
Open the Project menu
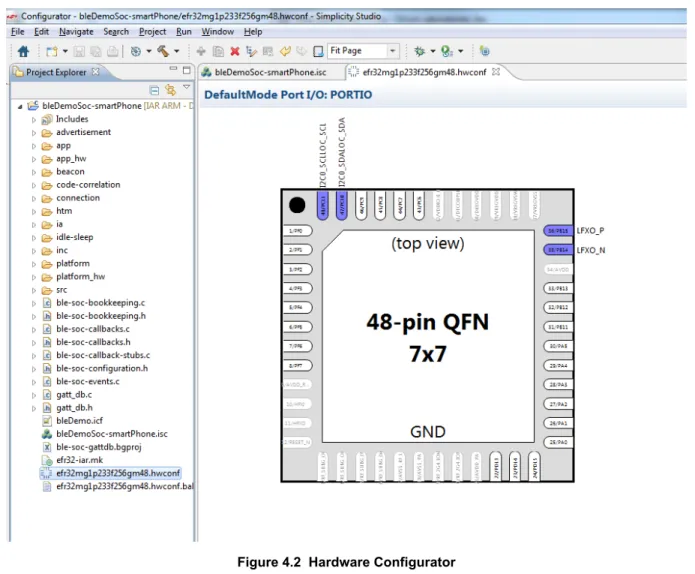[x=152, y=32]
